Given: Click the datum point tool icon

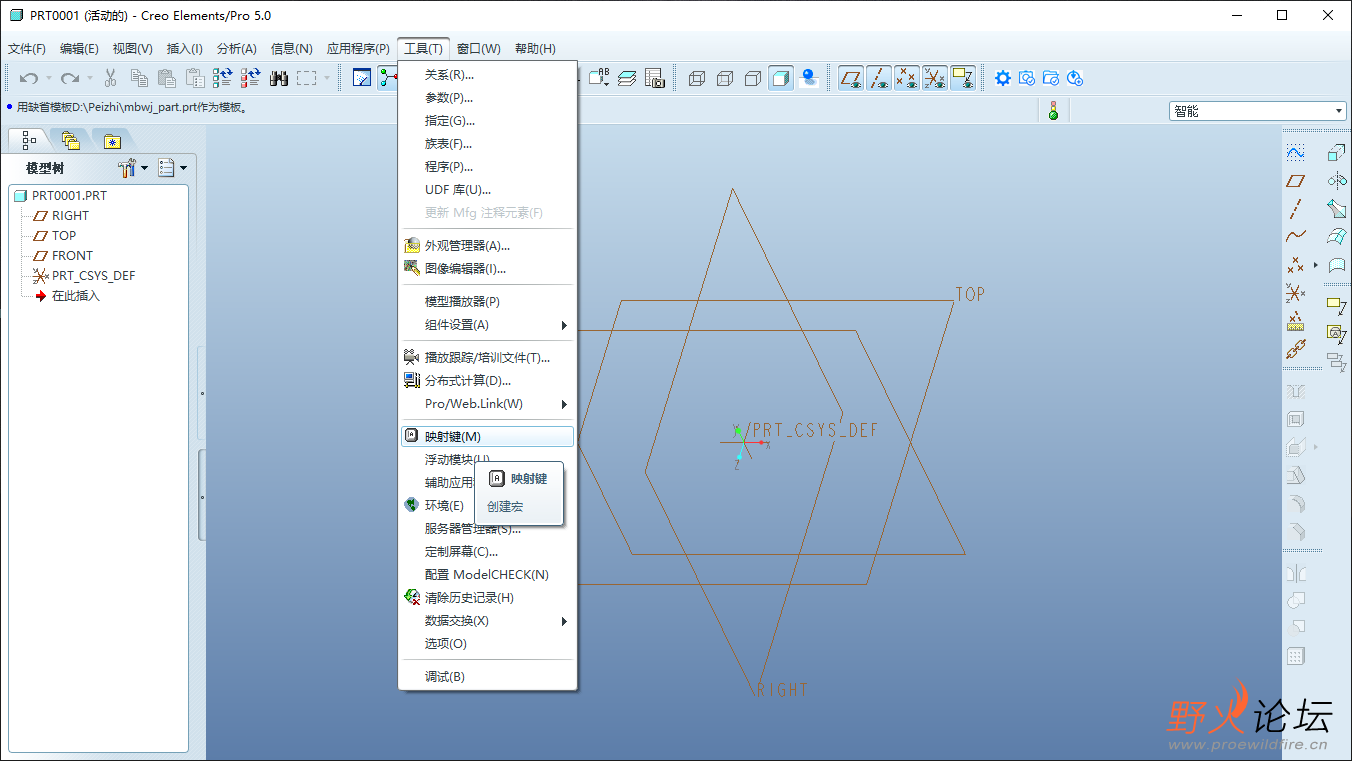Looking at the screenshot, I should 1295,265.
